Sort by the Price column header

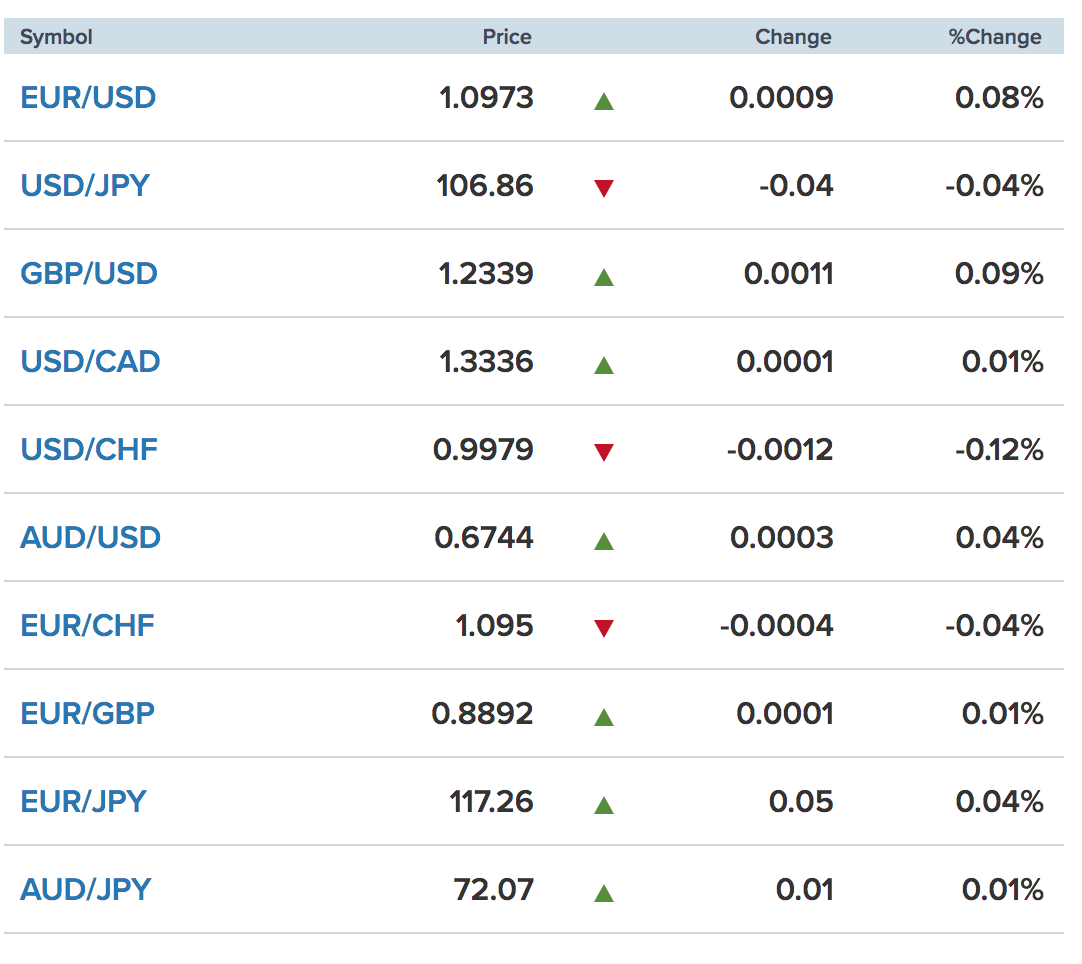coord(507,37)
